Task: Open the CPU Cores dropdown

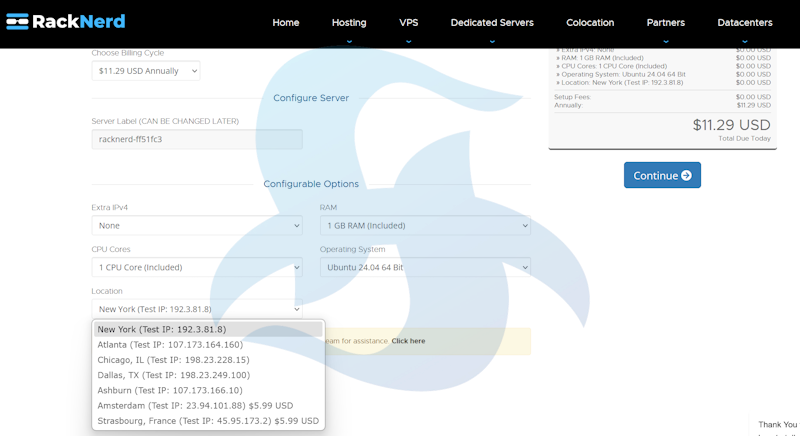Action: tap(196, 268)
